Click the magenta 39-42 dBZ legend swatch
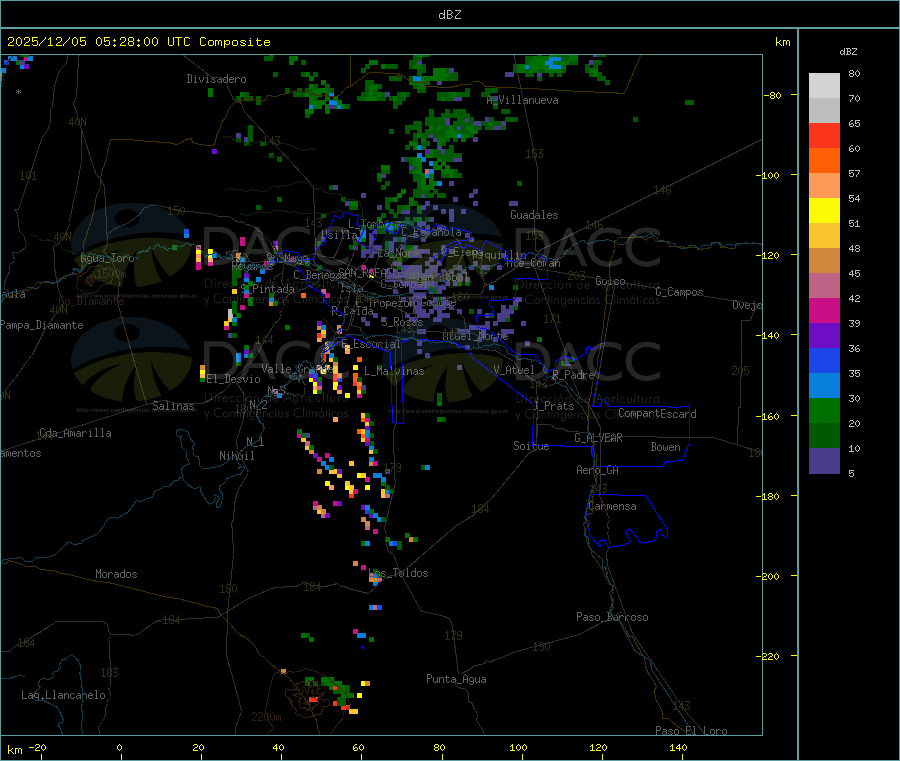This screenshot has width=900, height=761. tap(824, 310)
